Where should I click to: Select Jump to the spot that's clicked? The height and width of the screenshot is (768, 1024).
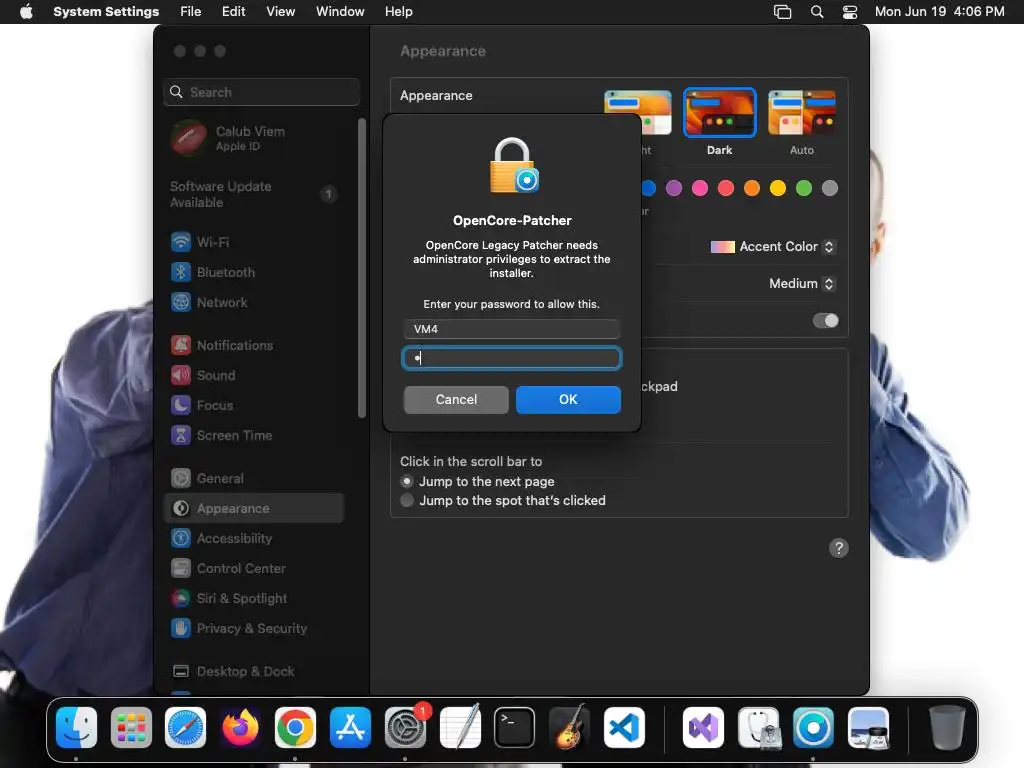point(407,500)
